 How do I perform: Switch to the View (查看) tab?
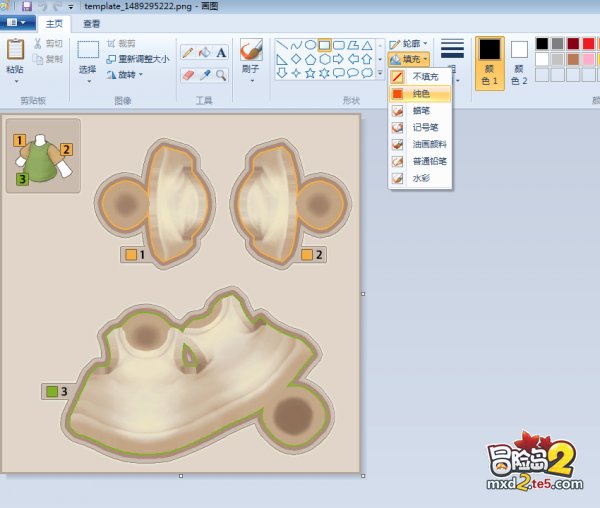[x=92, y=24]
